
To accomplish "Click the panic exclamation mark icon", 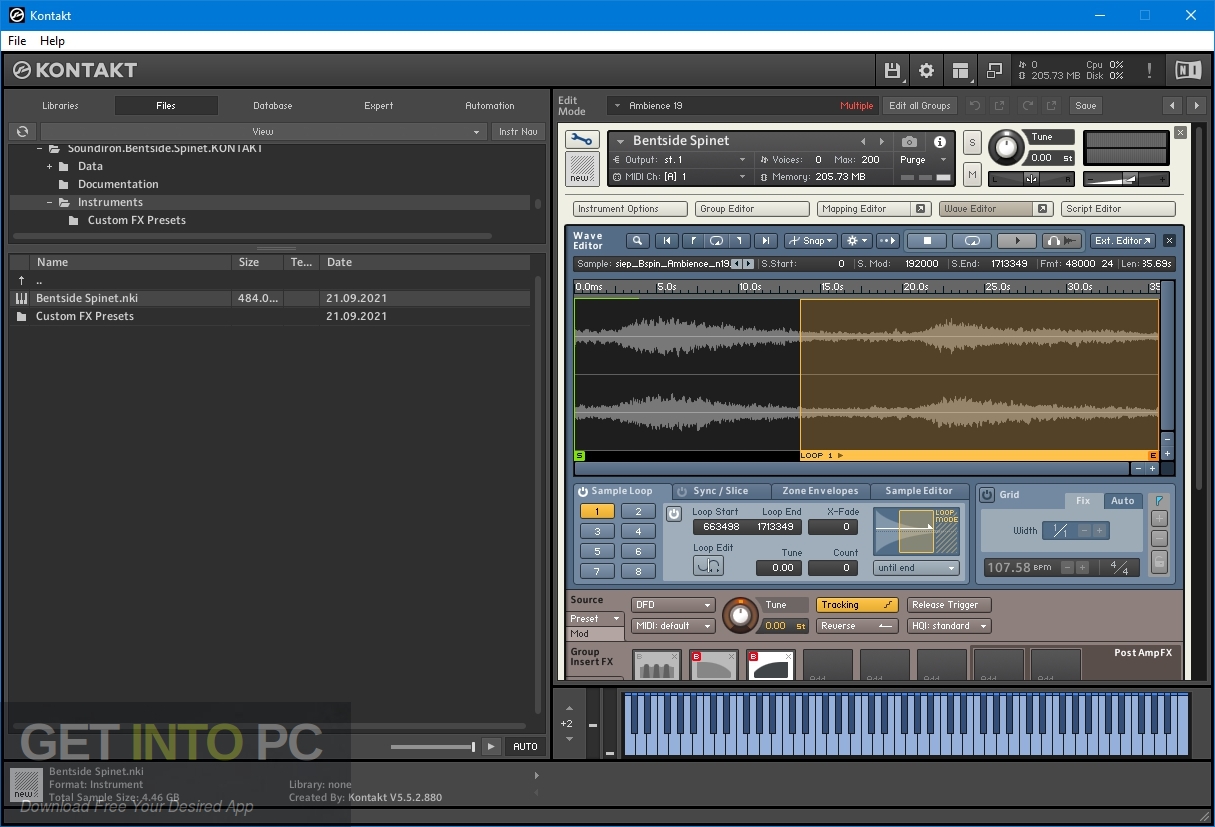I will pyautogui.click(x=1149, y=70).
